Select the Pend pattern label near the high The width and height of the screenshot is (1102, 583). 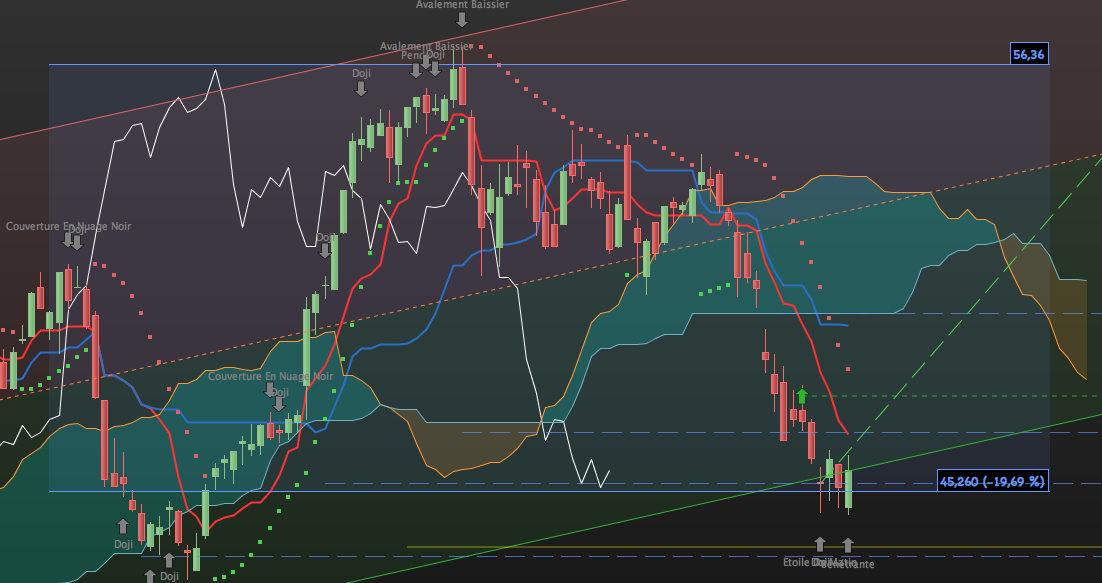coord(413,55)
